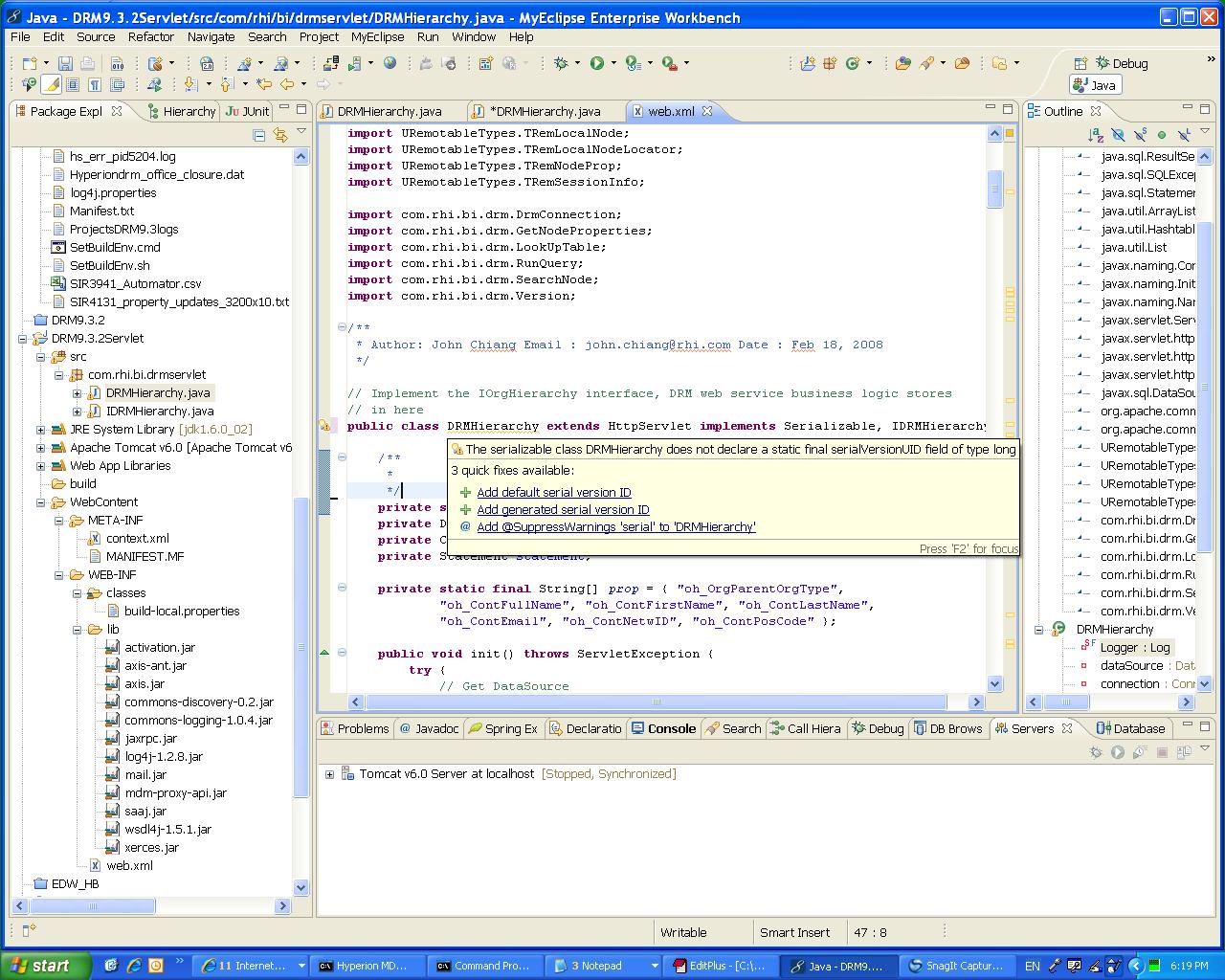Screen dimensions: 1225x980
Task: Toggle alphabetical sorting in the Outline view
Action: point(1096,135)
